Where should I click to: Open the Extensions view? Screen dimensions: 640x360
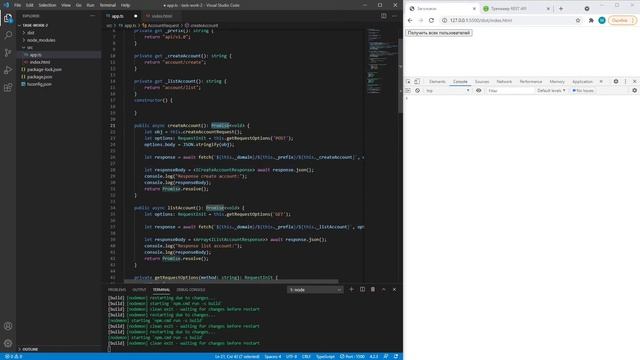pyautogui.click(x=8, y=87)
